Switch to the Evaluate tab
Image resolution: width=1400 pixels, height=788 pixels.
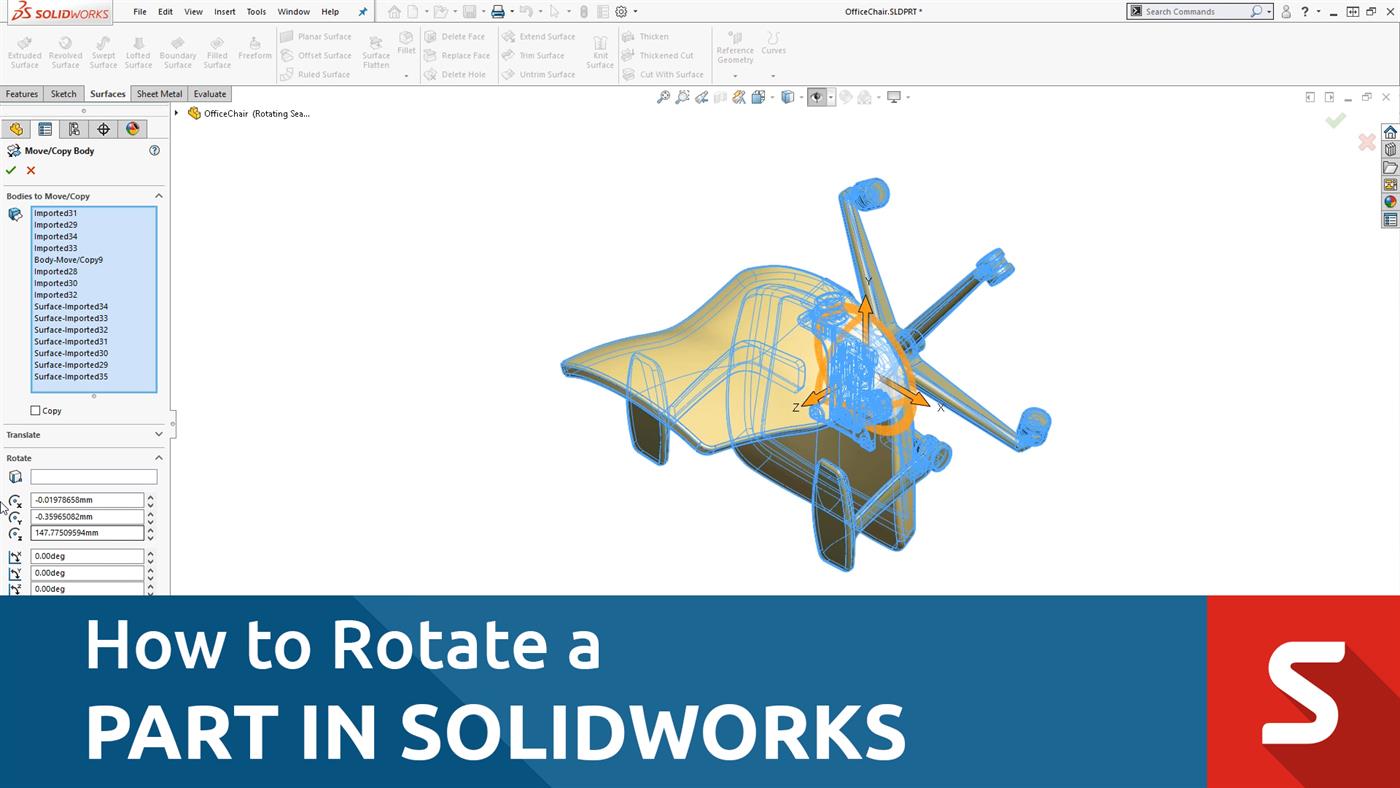[210, 94]
